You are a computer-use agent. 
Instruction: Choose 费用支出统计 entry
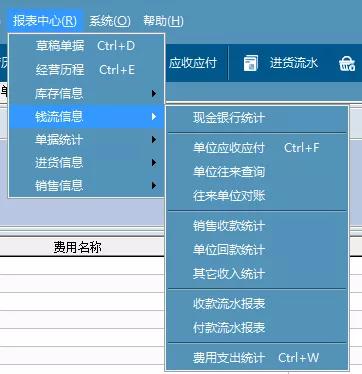point(257,358)
